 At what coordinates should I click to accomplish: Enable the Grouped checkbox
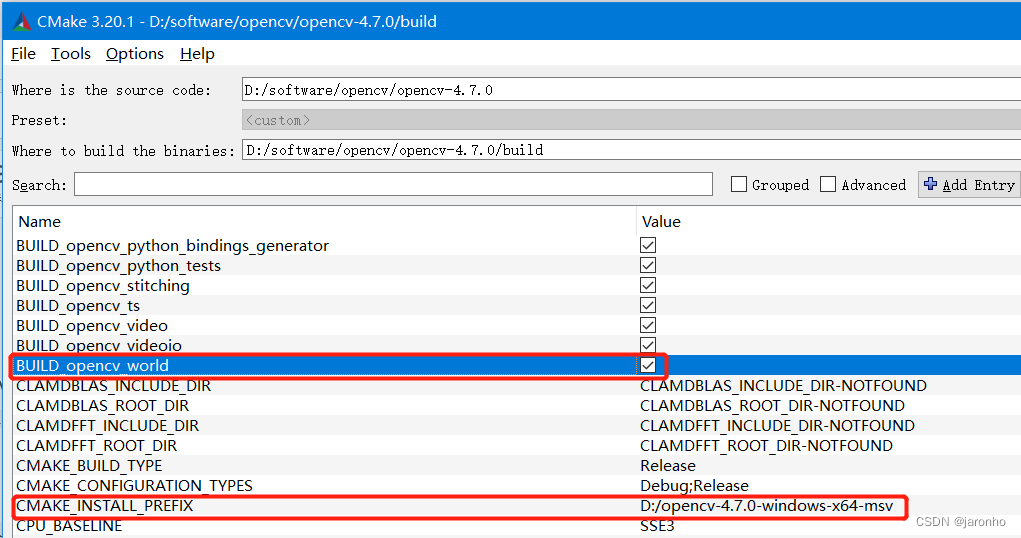tap(738, 184)
